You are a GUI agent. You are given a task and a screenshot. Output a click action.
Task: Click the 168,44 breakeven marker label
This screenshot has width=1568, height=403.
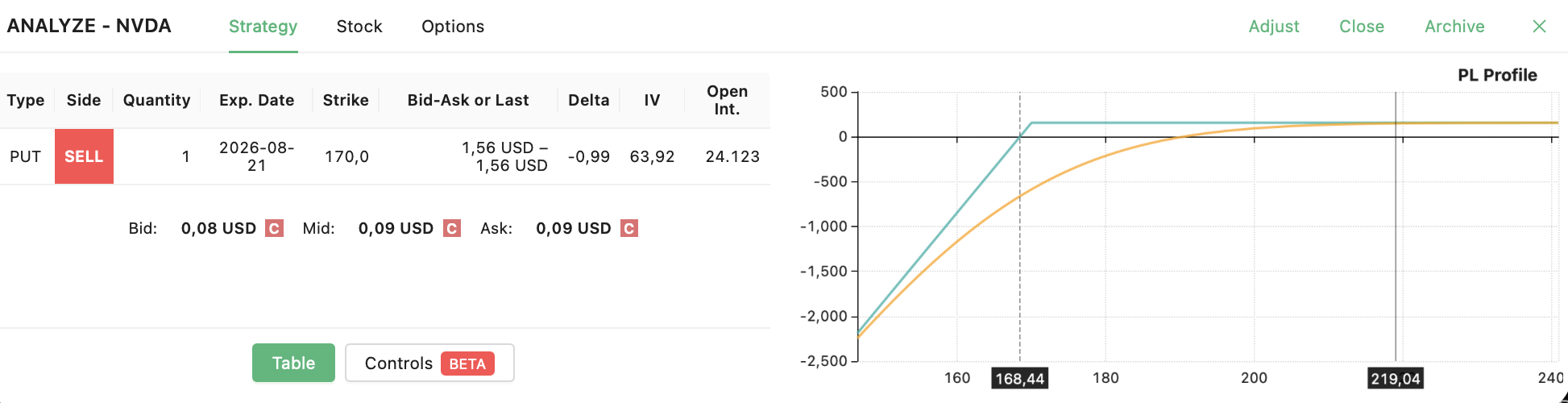point(1020,379)
